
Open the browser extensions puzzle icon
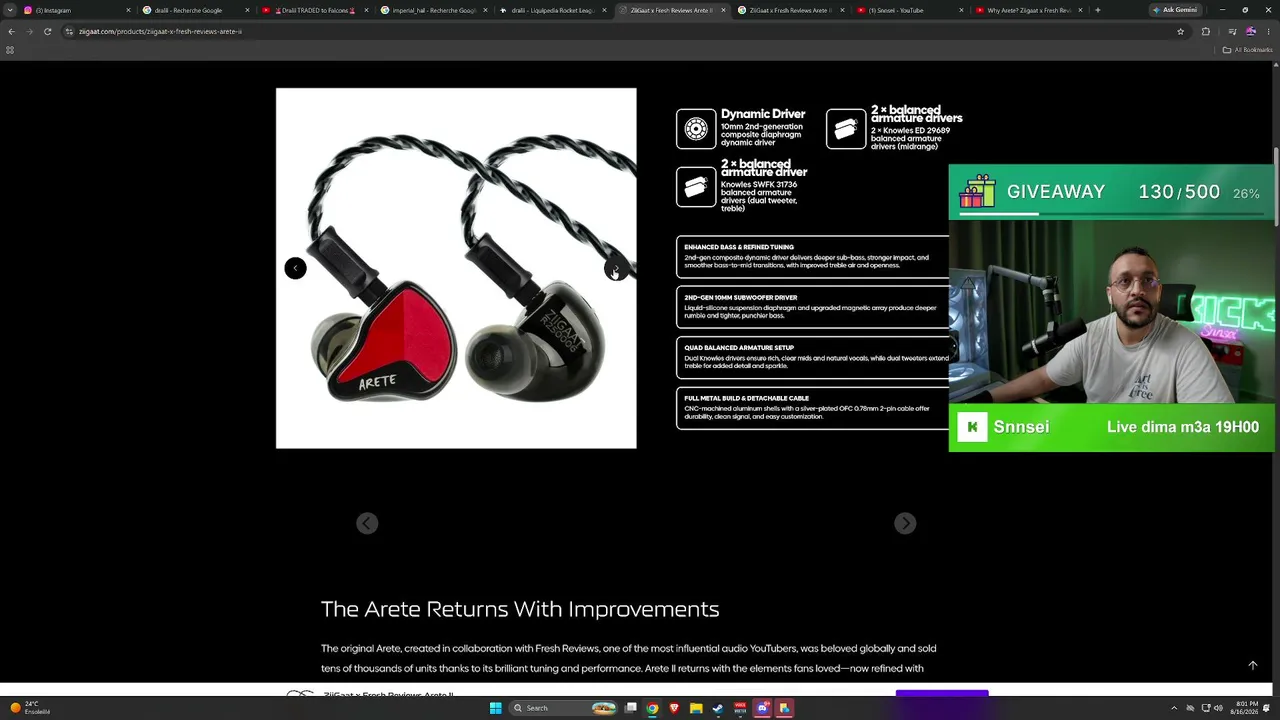1205,31
